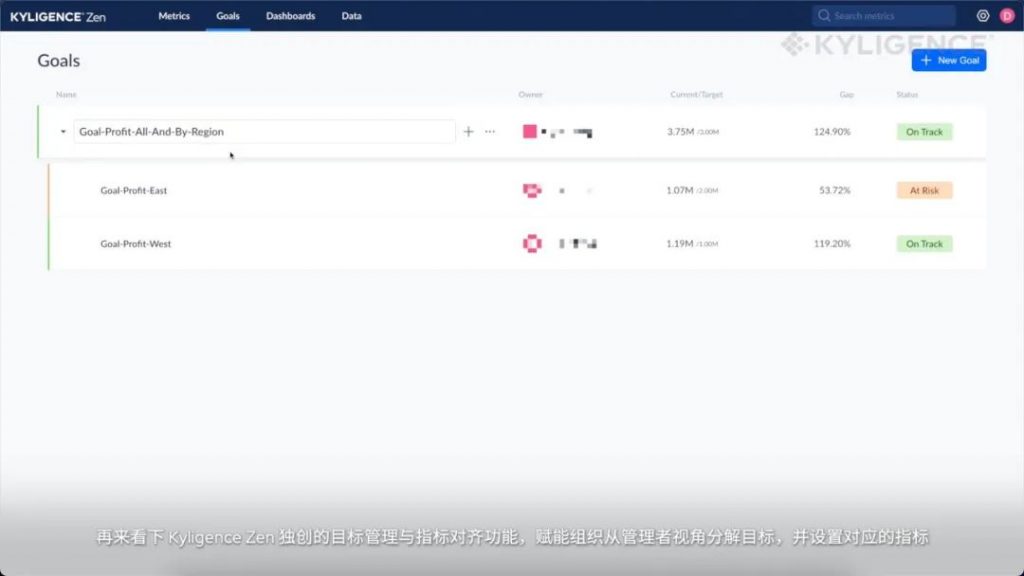
Task: Open the settings gear icon
Action: tap(982, 16)
